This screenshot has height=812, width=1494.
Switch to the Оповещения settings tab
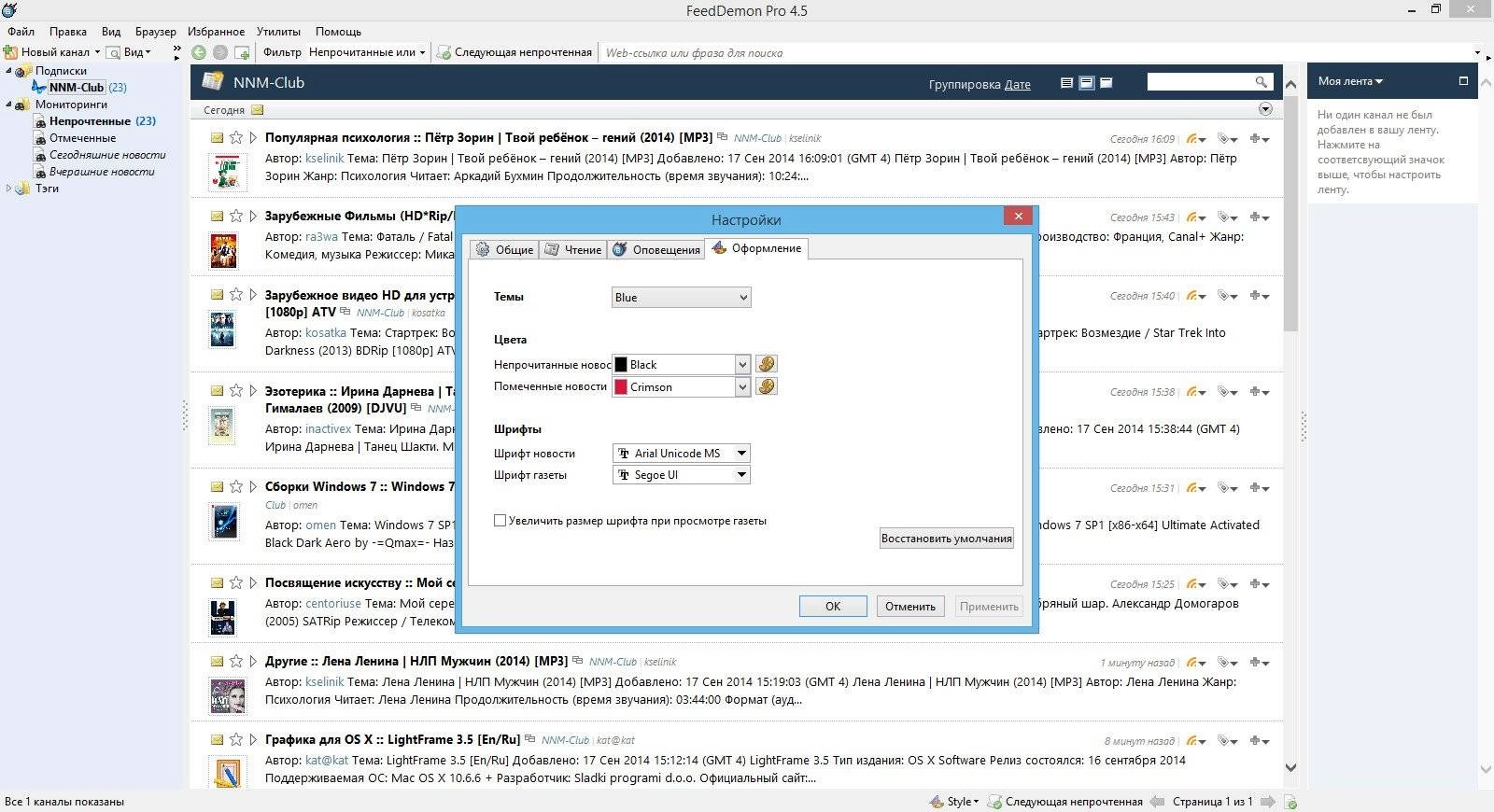click(x=655, y=249)
